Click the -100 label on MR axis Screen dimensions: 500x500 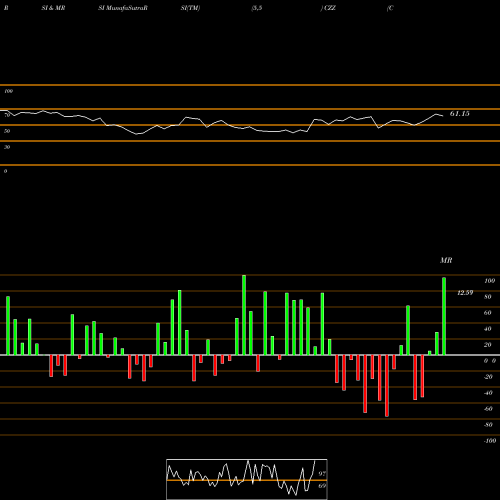490,441
